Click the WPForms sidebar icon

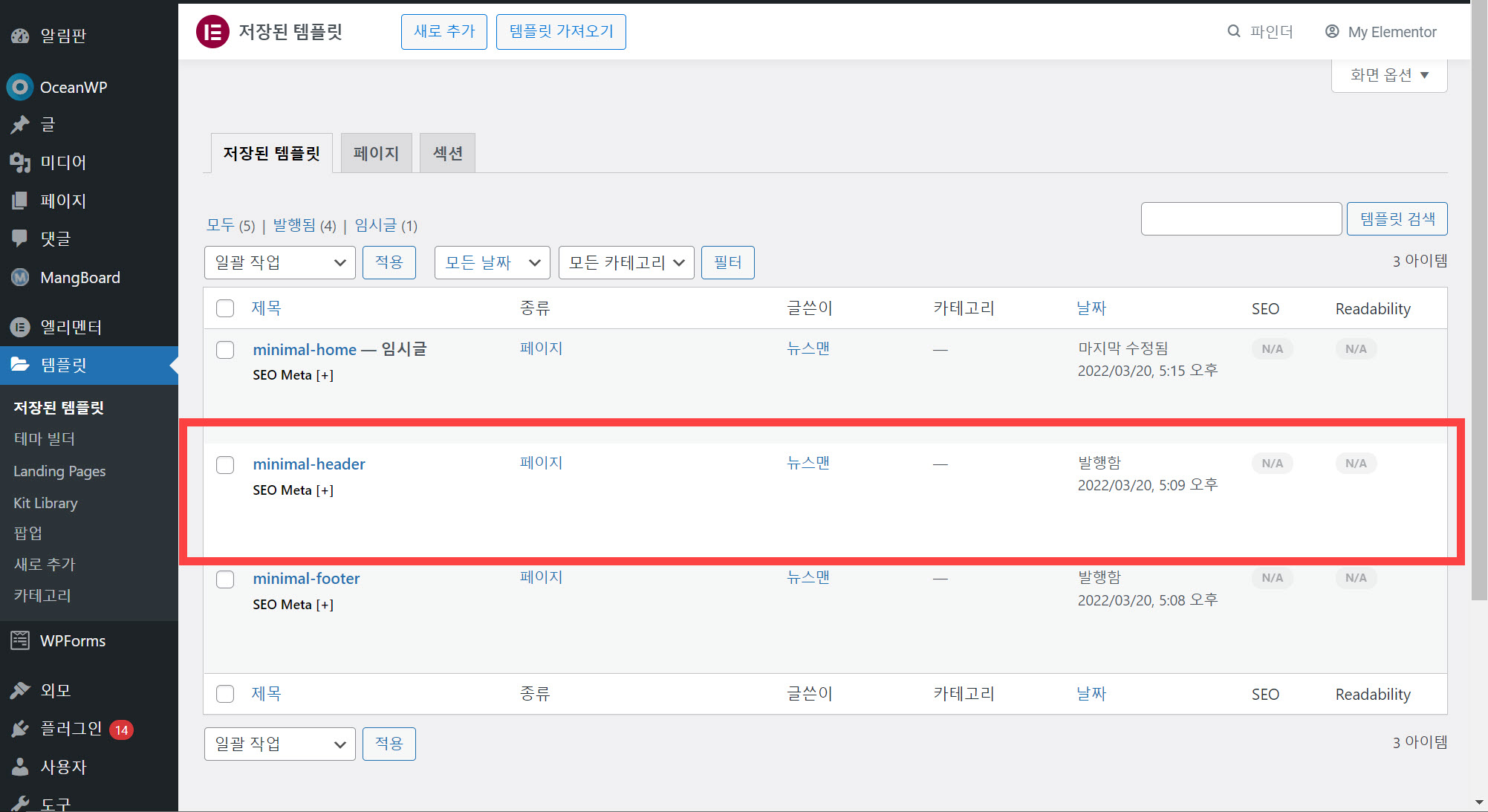point(19,640)
